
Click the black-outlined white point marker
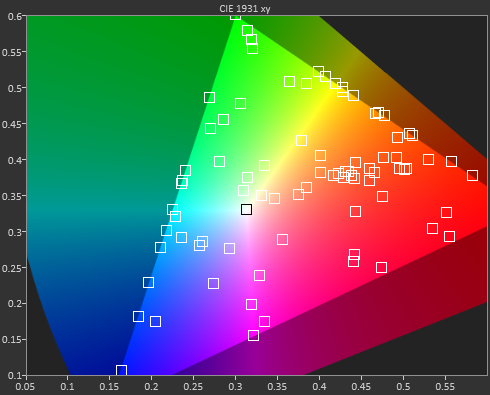click(246, 210)
